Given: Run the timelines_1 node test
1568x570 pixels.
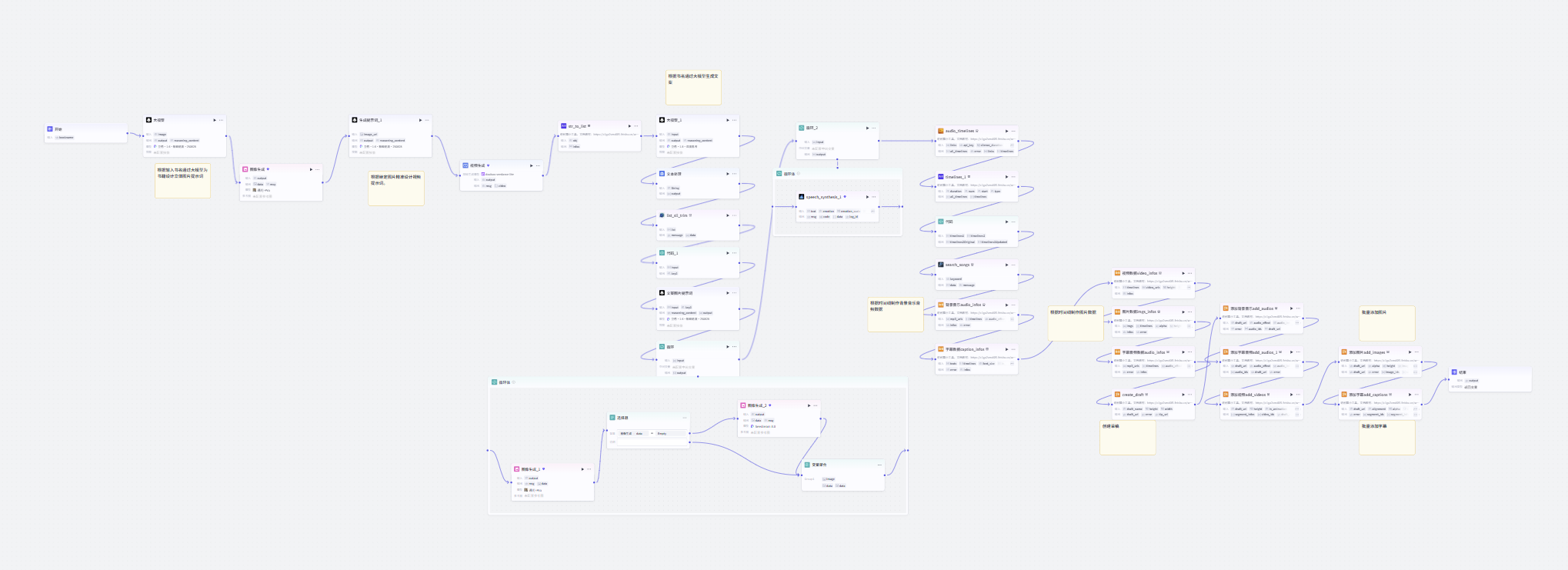Looking at the screenshot, I should pos(1006,177).
